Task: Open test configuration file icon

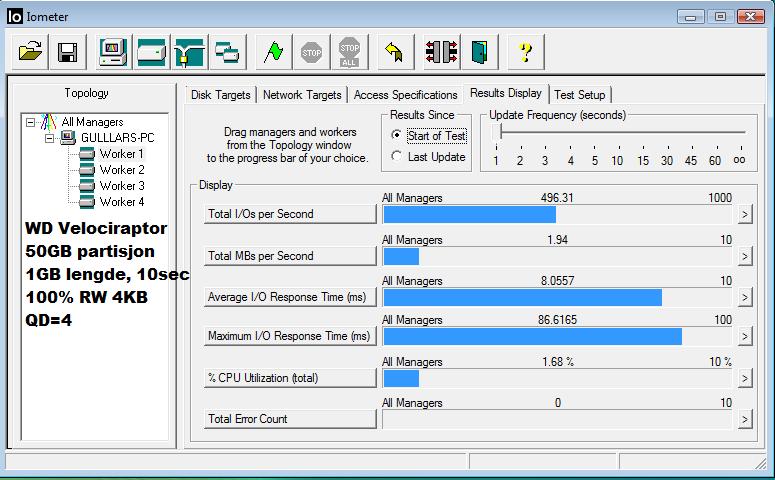Action: click(30, 51)
